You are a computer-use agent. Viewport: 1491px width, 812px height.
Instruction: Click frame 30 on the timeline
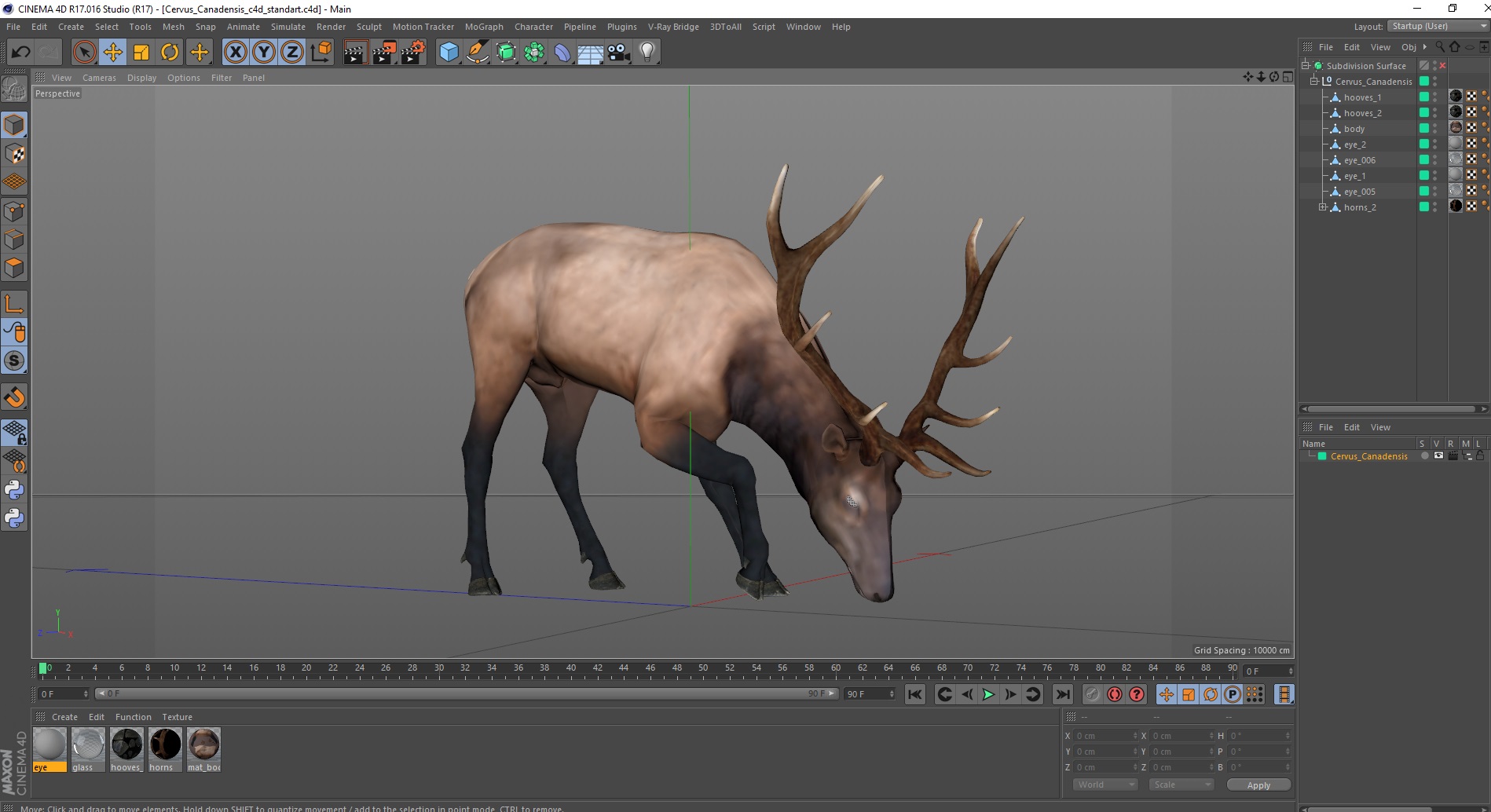(x=438, y=669)
